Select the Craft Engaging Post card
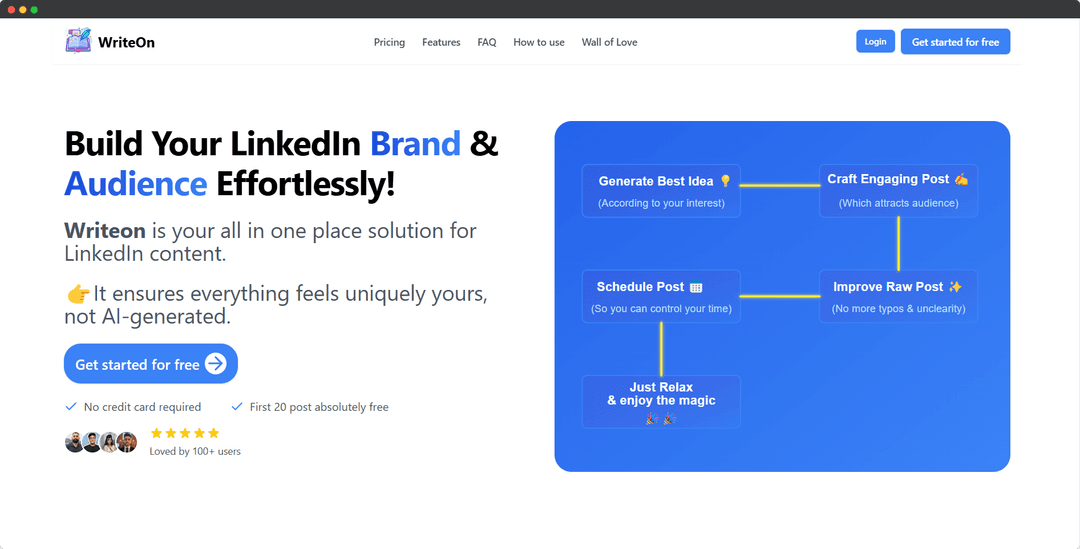Viewport: 1080px width, 549px height. [898, 191]
